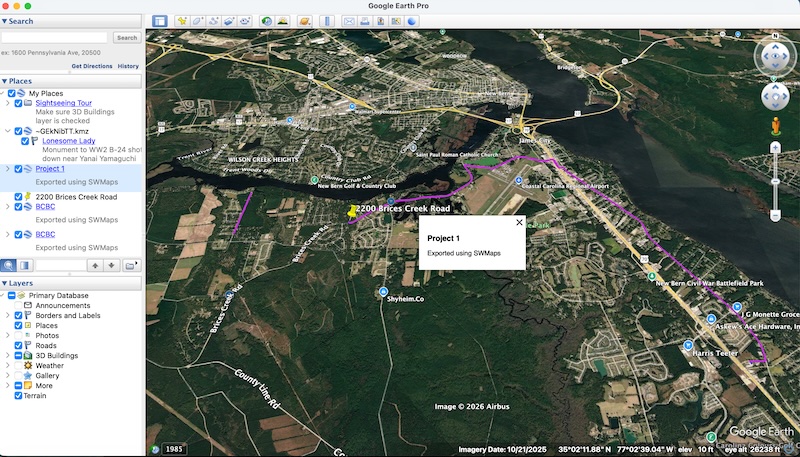This screenshot has width=800, height=457.
Task: Click the Add Image Overlay tool
Action: tap(230, 21)
